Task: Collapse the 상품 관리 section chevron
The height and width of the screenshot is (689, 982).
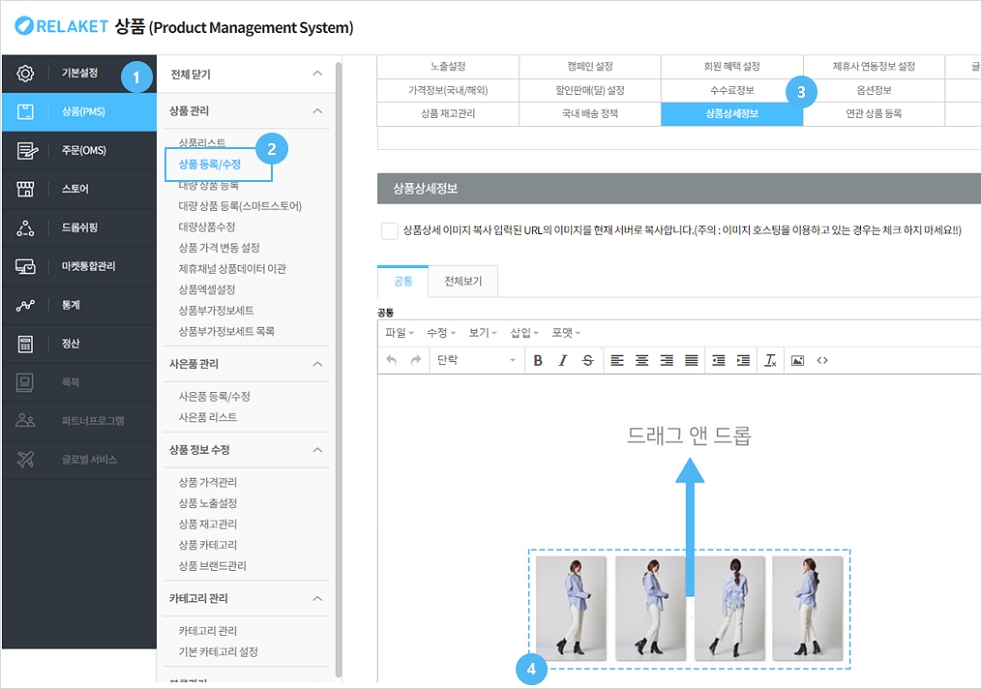Action: coord(318,111)
